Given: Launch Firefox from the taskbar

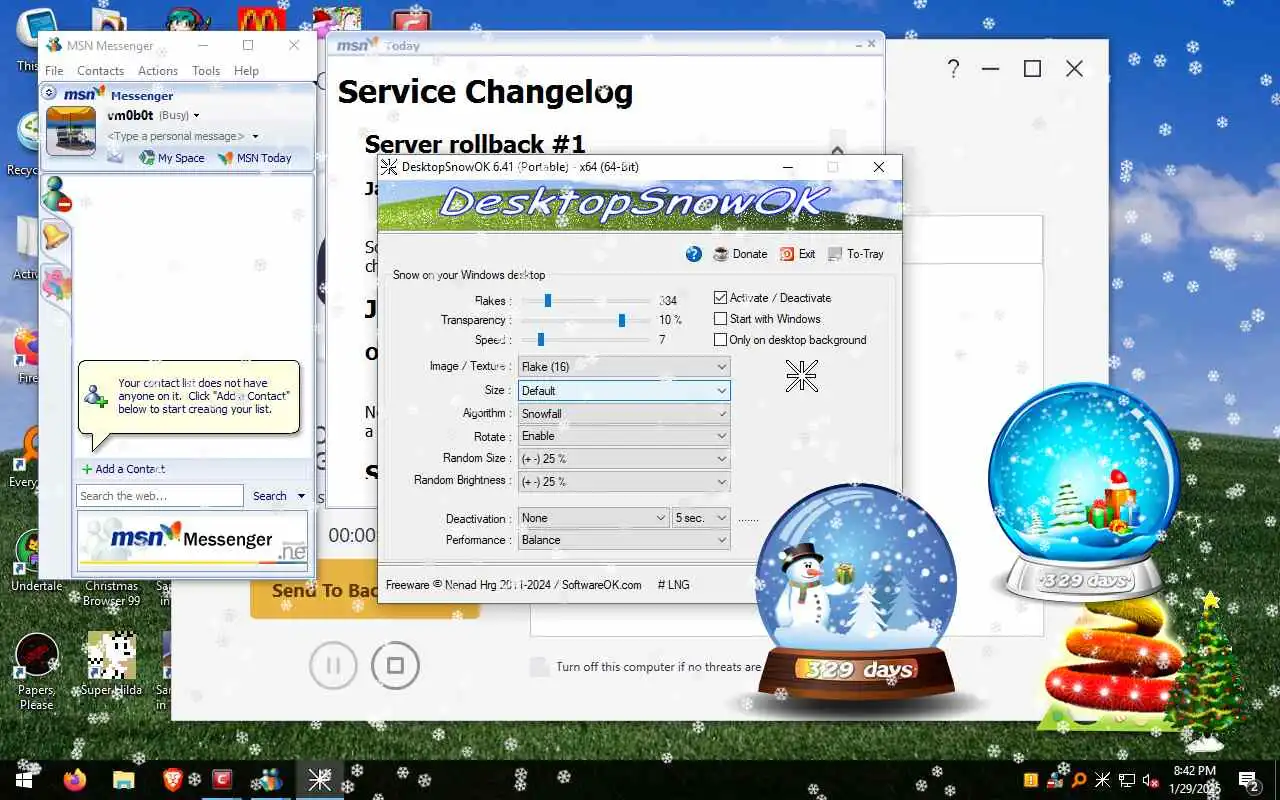Looking at the screenshot, I should [x=75, y=779].
